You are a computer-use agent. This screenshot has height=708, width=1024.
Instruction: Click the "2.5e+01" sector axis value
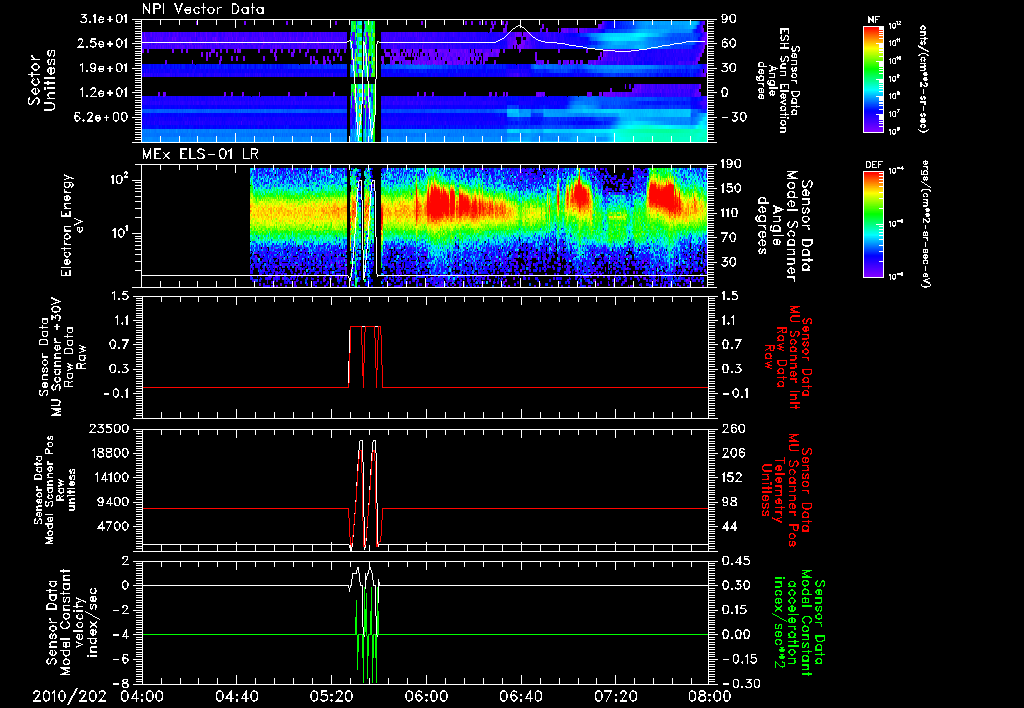[x=103, y=43]
